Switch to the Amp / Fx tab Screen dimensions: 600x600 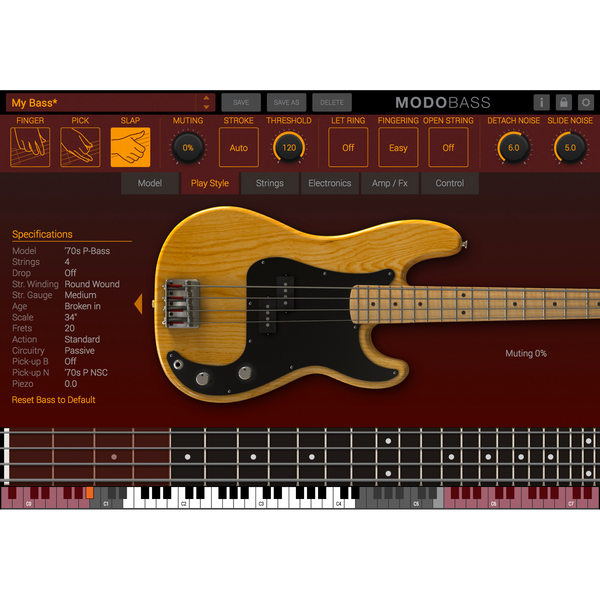390,183
